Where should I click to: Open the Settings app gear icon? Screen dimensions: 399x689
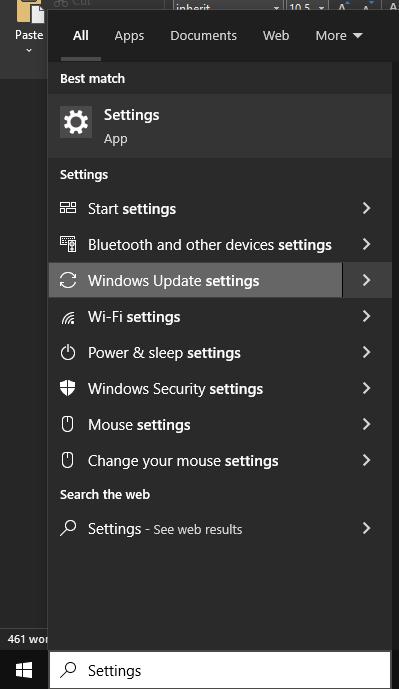click(x=76, y=122)
